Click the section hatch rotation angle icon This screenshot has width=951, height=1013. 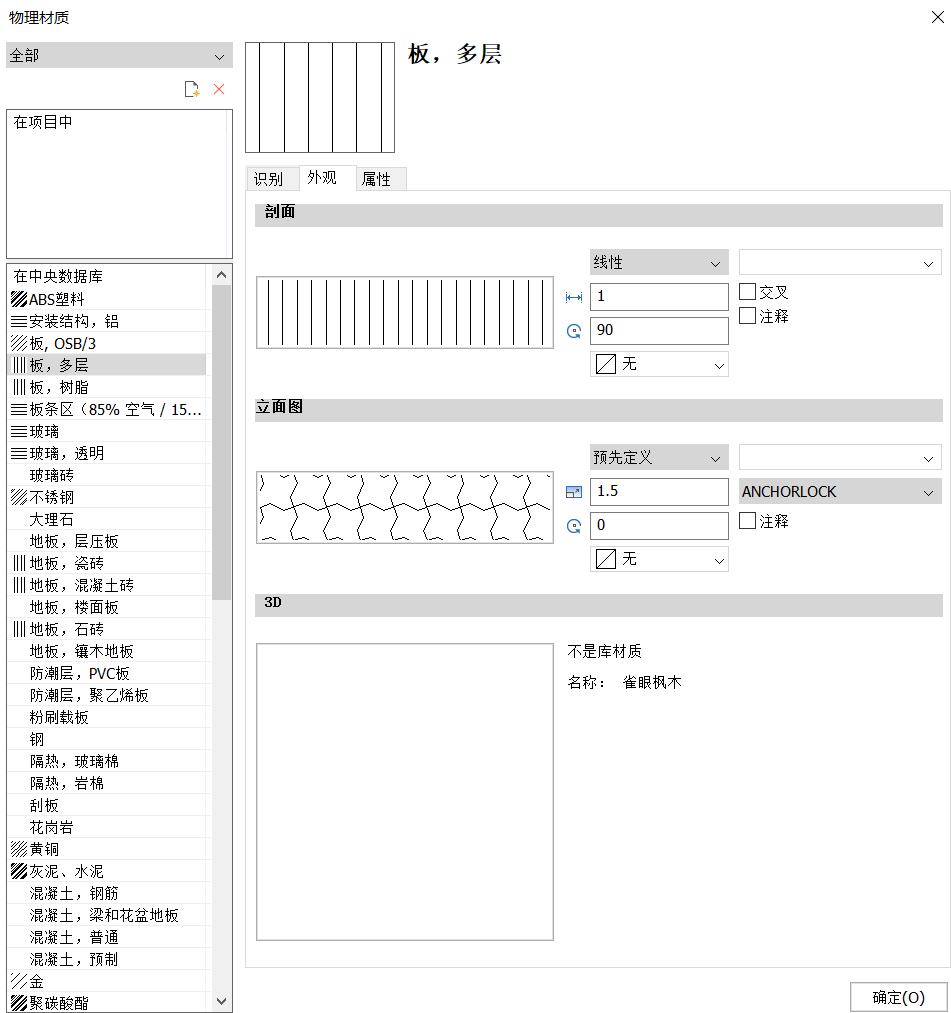pyautogui.click(x=574, y=331)
